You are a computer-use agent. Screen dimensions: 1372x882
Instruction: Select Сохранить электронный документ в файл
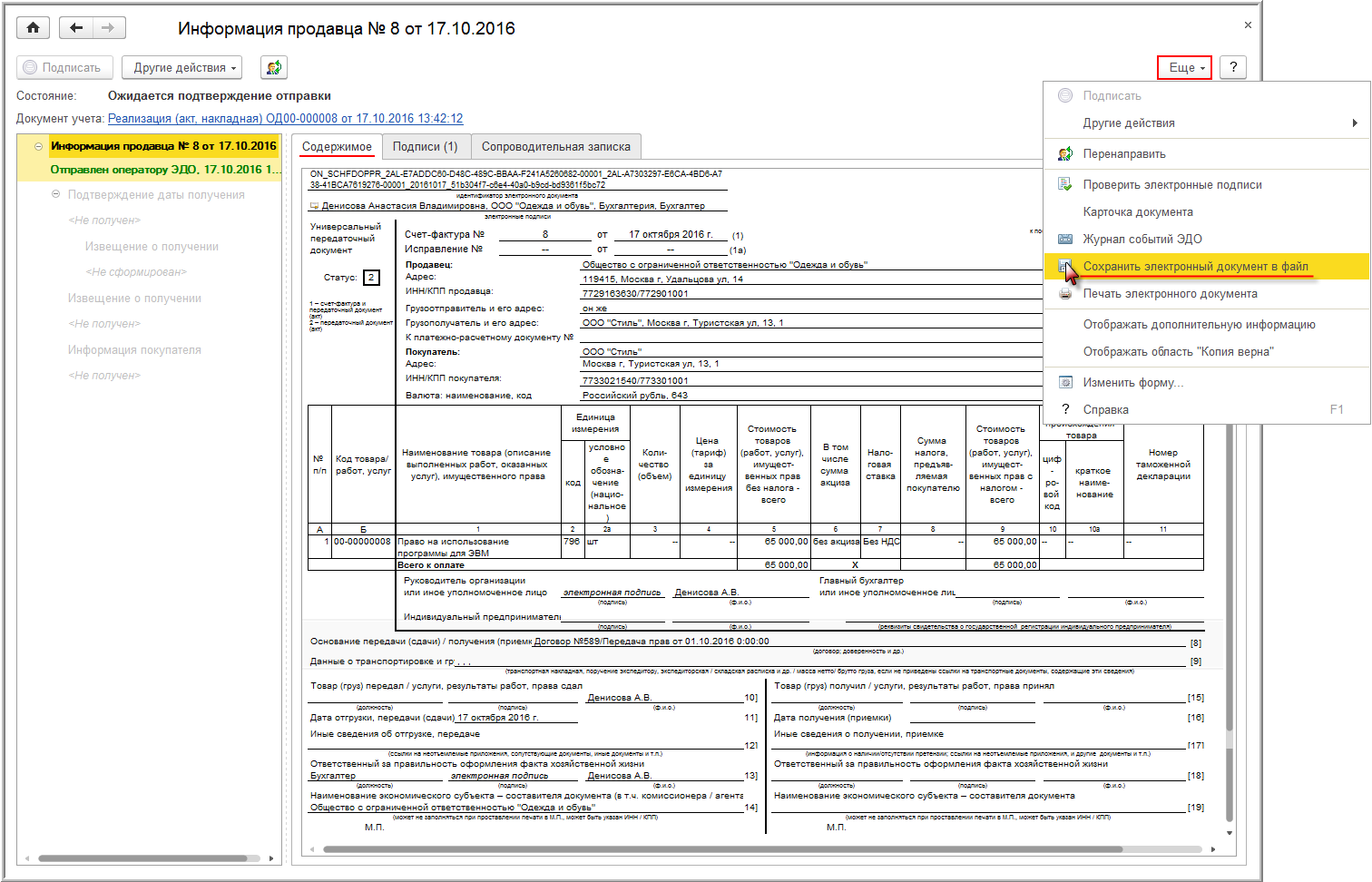click(1206, 267)
